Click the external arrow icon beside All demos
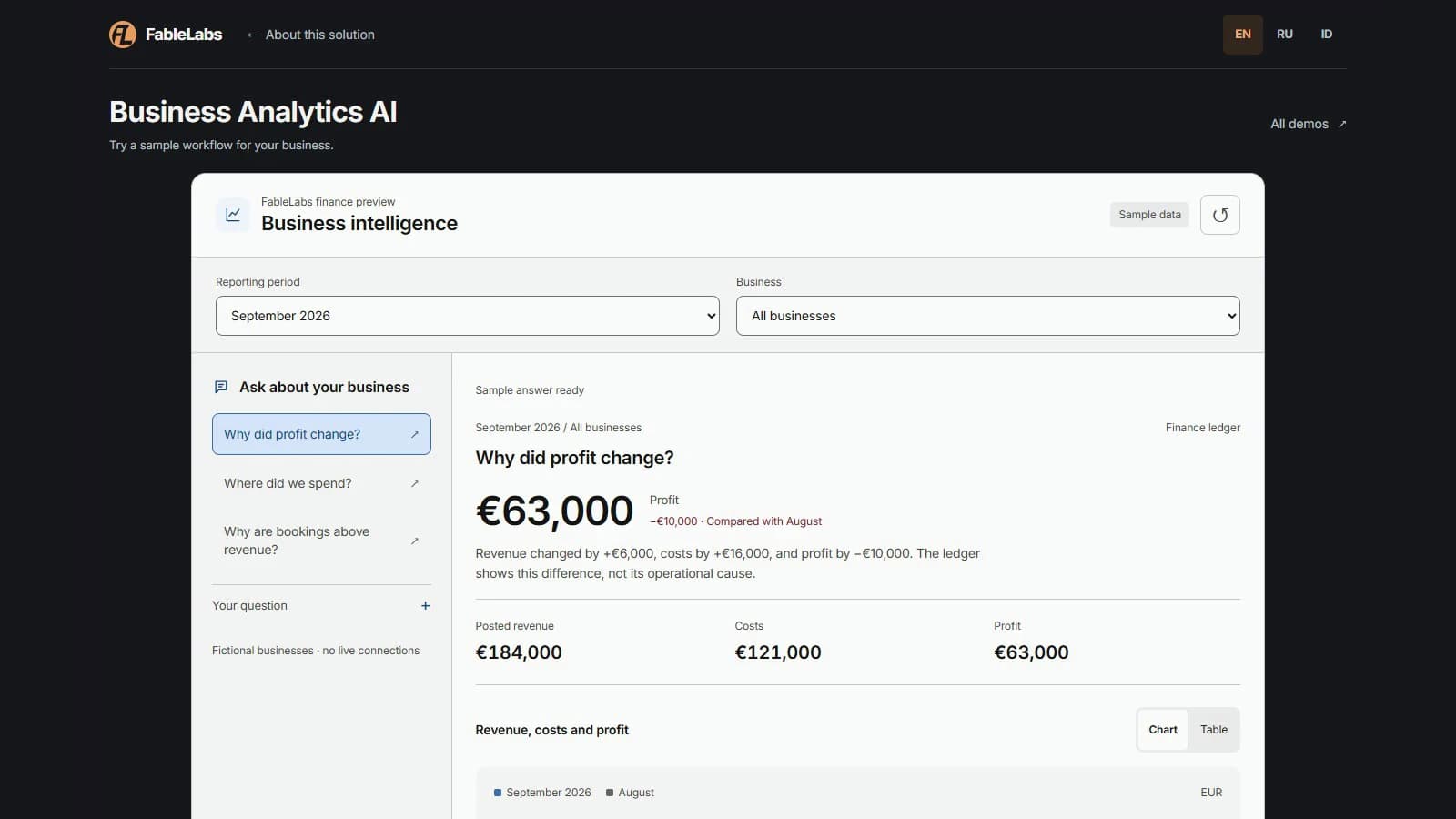 pyautogui.click(x=1342, y=124)
